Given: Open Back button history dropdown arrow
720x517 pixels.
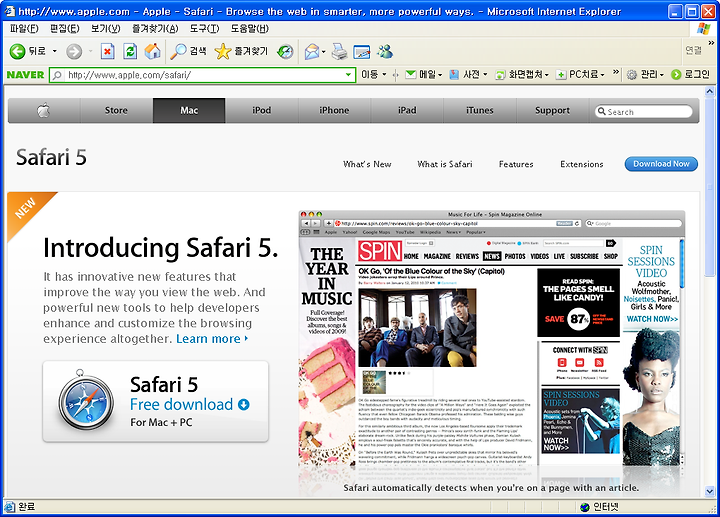Looking at the screenshot, I should pos(55,51).
